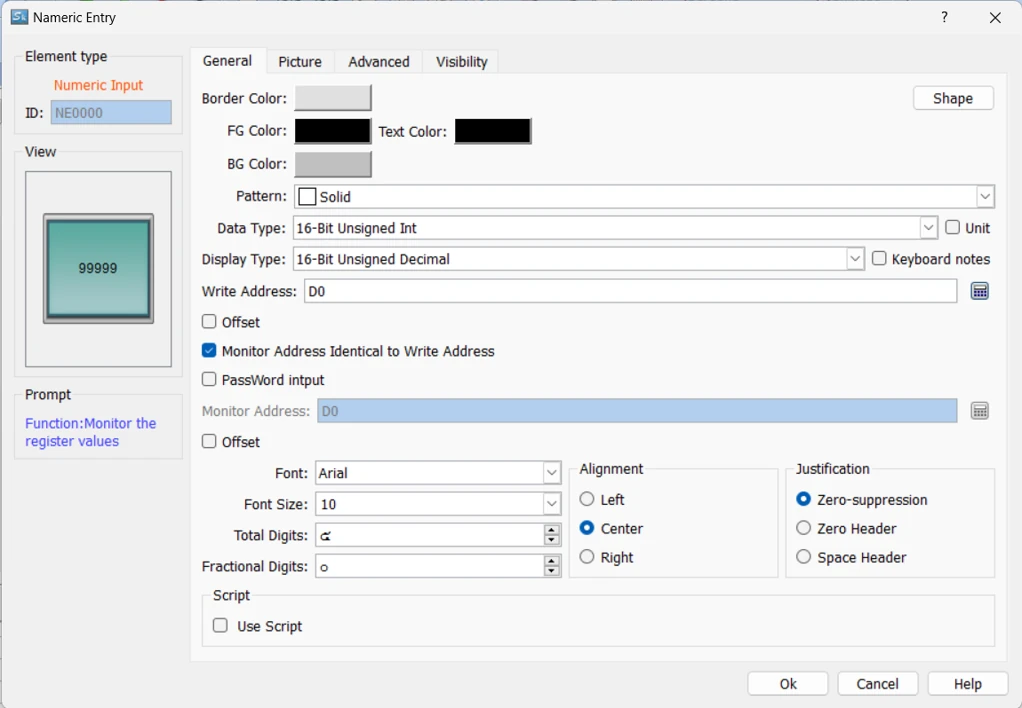Screen dimensions: 1022x708
Task: Click the Fractional Digits spinner arrows
Action: [551, 566]
